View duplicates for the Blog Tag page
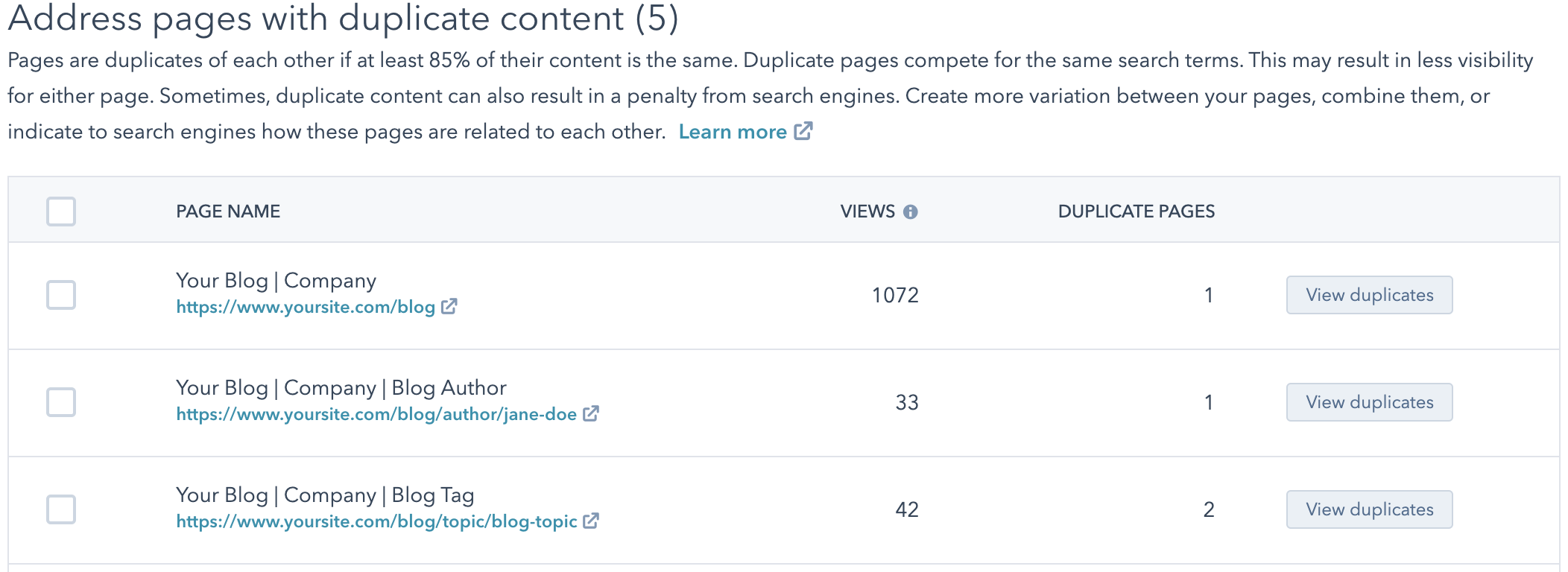This screenshot has height=572, width=1568. point(1369,509)
